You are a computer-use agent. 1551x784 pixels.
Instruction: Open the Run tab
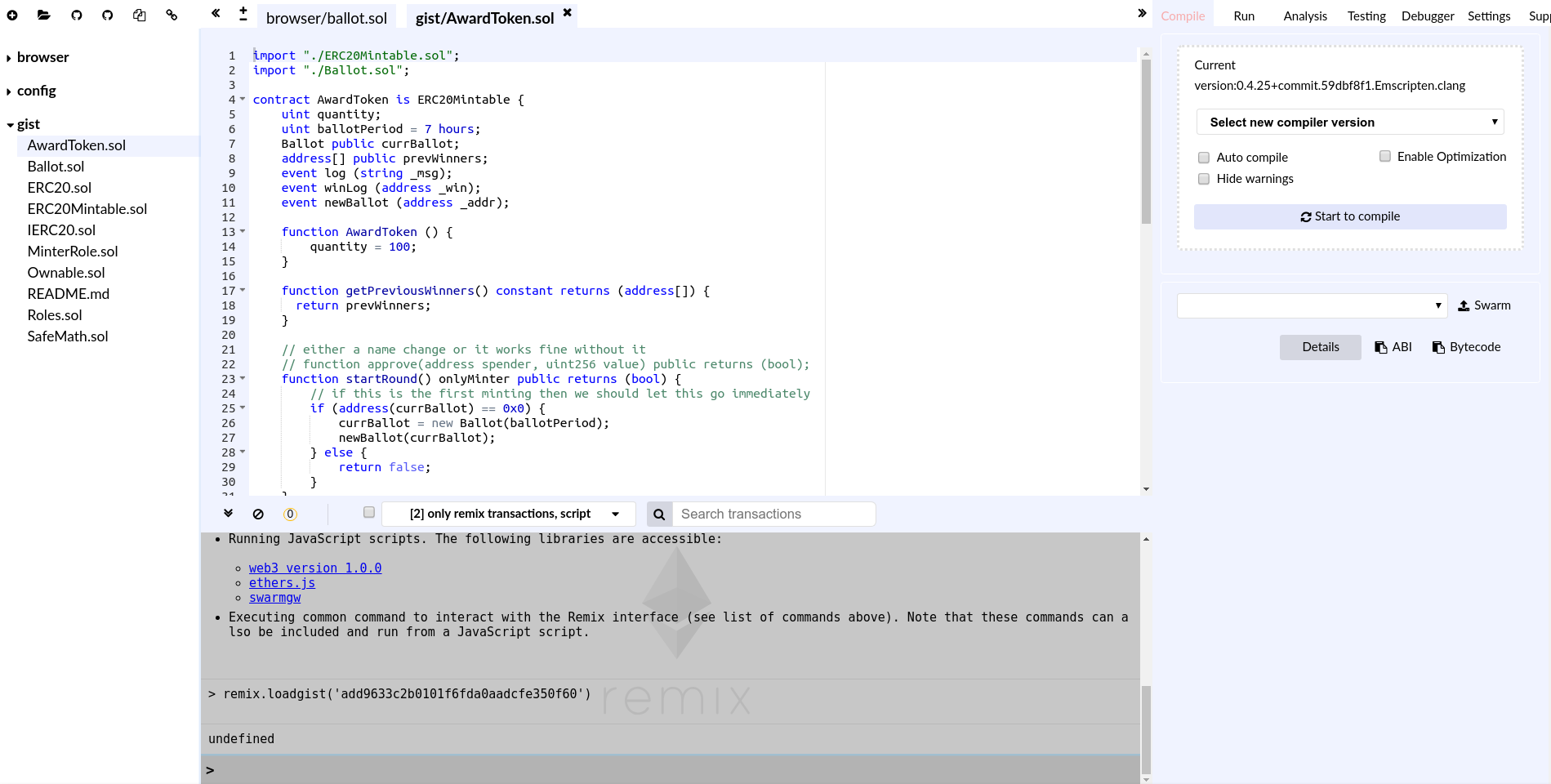pos(1244,16)
